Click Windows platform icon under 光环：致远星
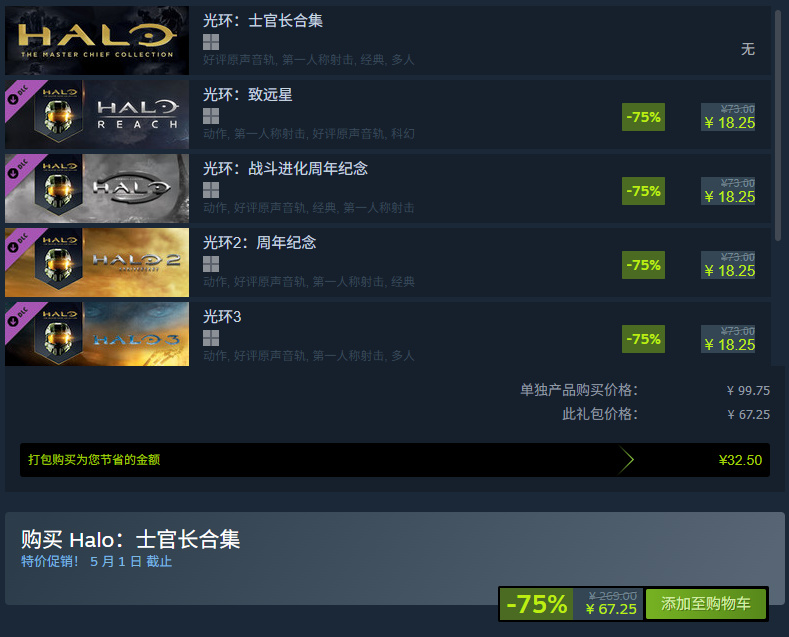Viewport: 789px width, 637px height. [x=211, y=116]
